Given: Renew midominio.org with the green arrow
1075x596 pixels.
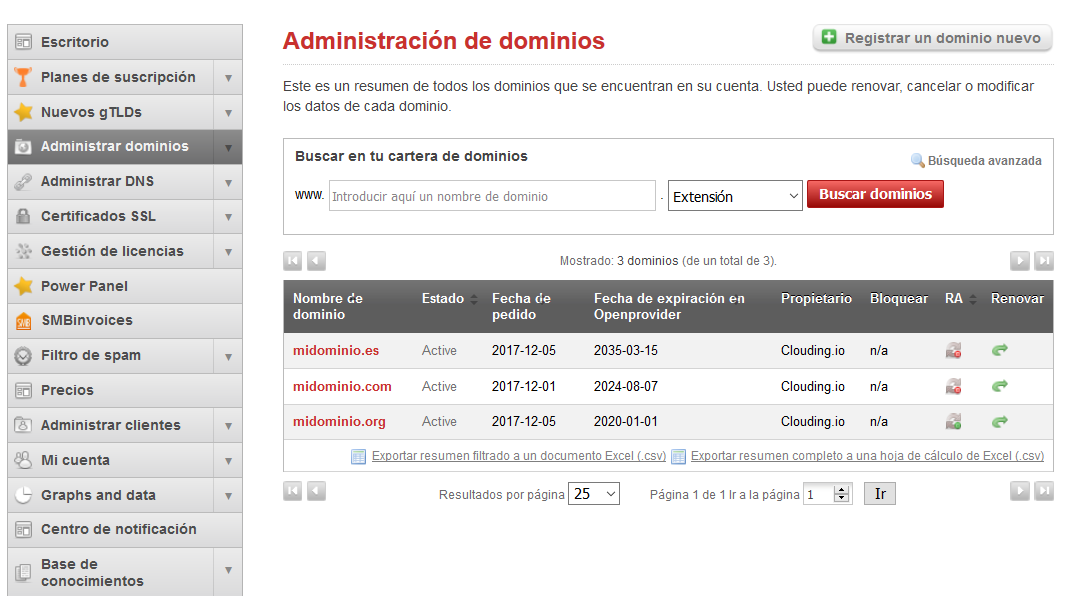Looking at the screenshot, I should pyautogui.click(x=1000, y=421).
